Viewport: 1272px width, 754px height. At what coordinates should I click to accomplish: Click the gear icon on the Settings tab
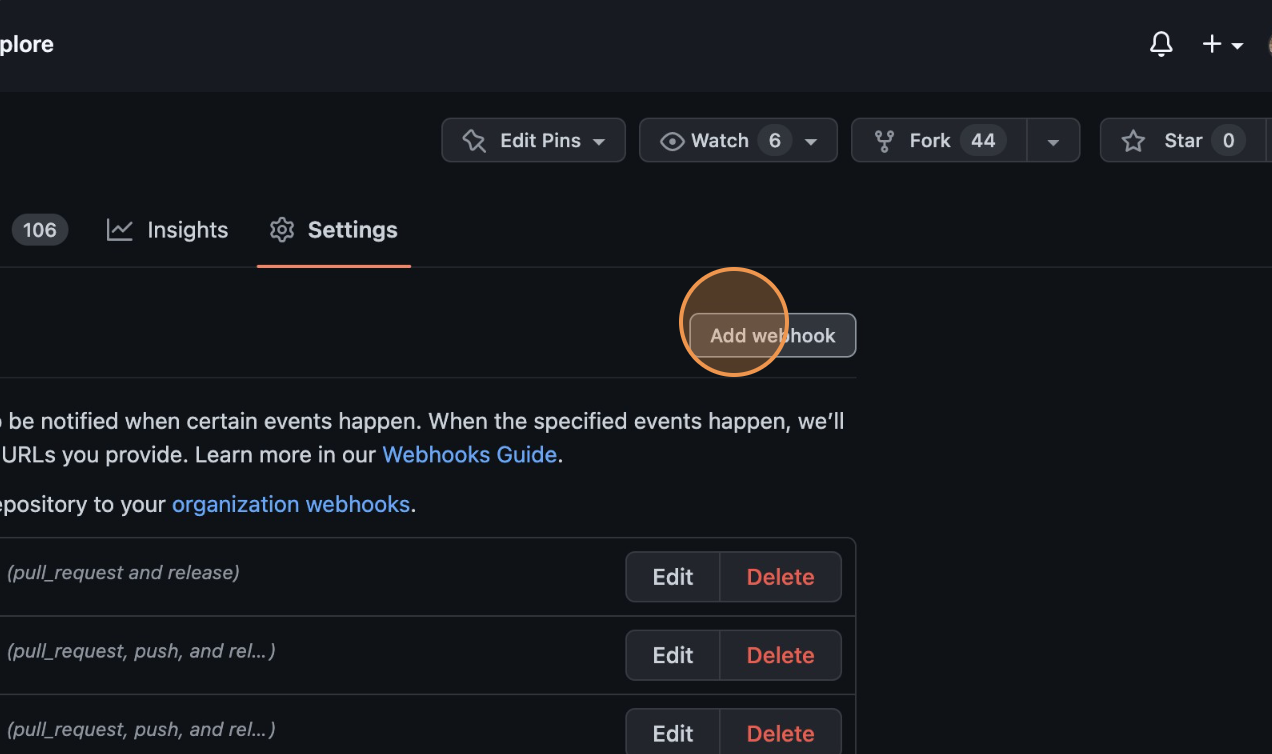tap(281, 230)
